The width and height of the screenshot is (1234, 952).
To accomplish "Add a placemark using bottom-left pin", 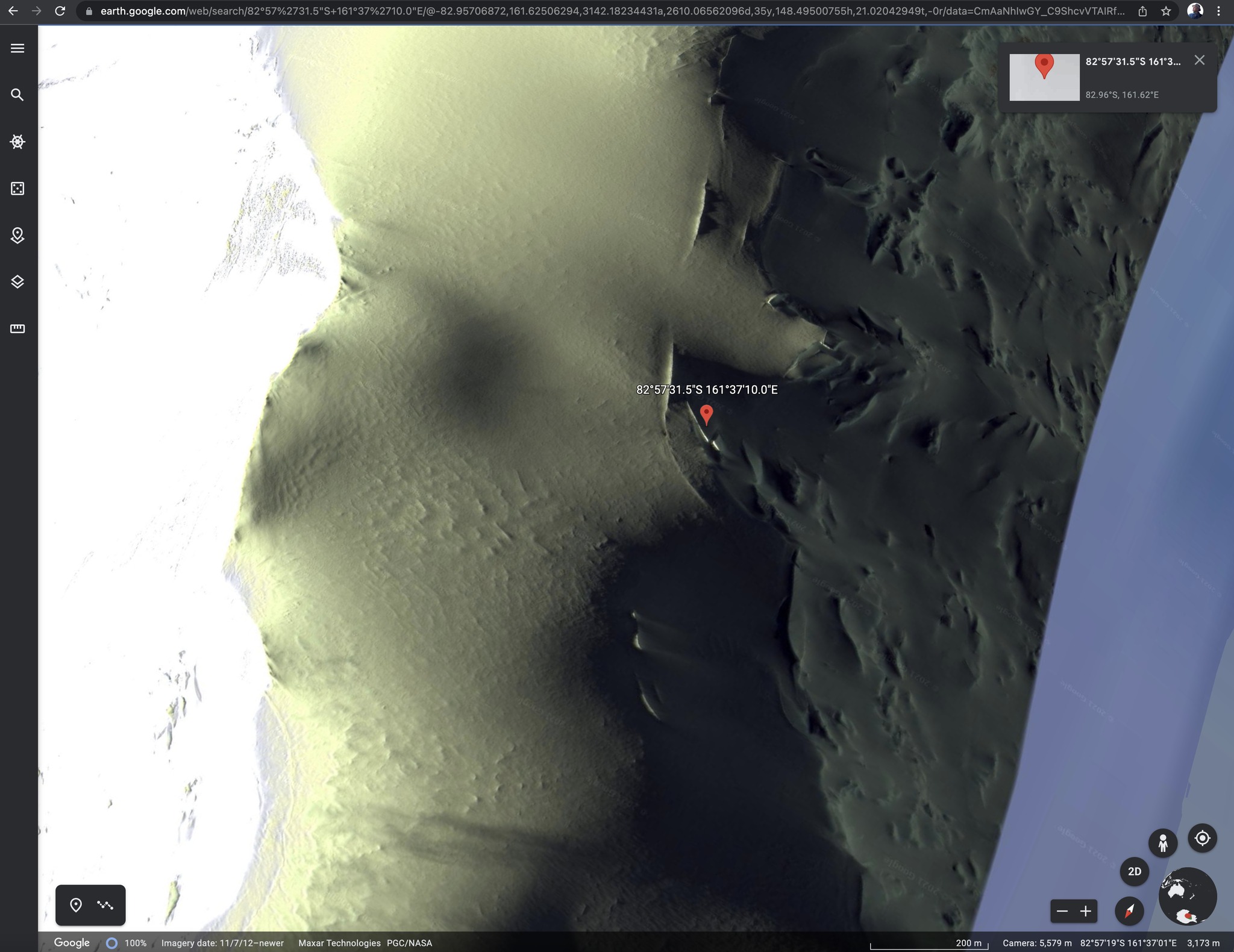I will [76, 905].
